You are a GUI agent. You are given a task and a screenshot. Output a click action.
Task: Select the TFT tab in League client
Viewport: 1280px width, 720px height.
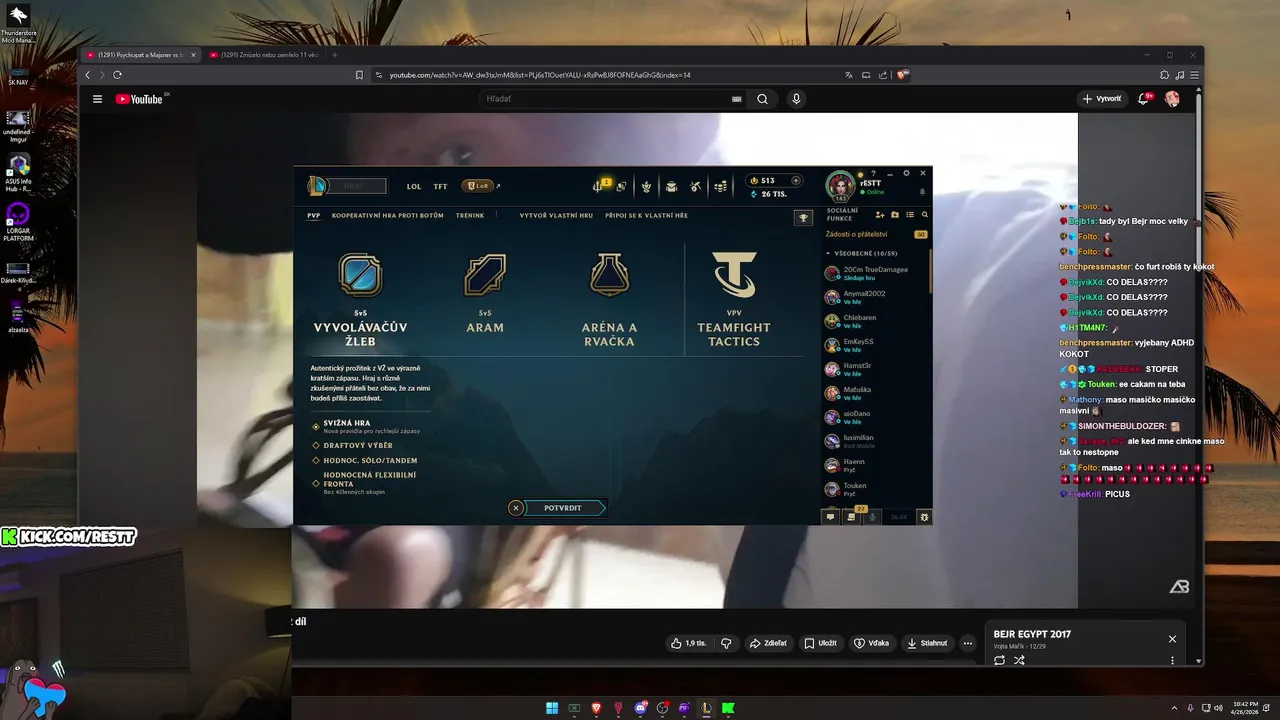[440, 186]
